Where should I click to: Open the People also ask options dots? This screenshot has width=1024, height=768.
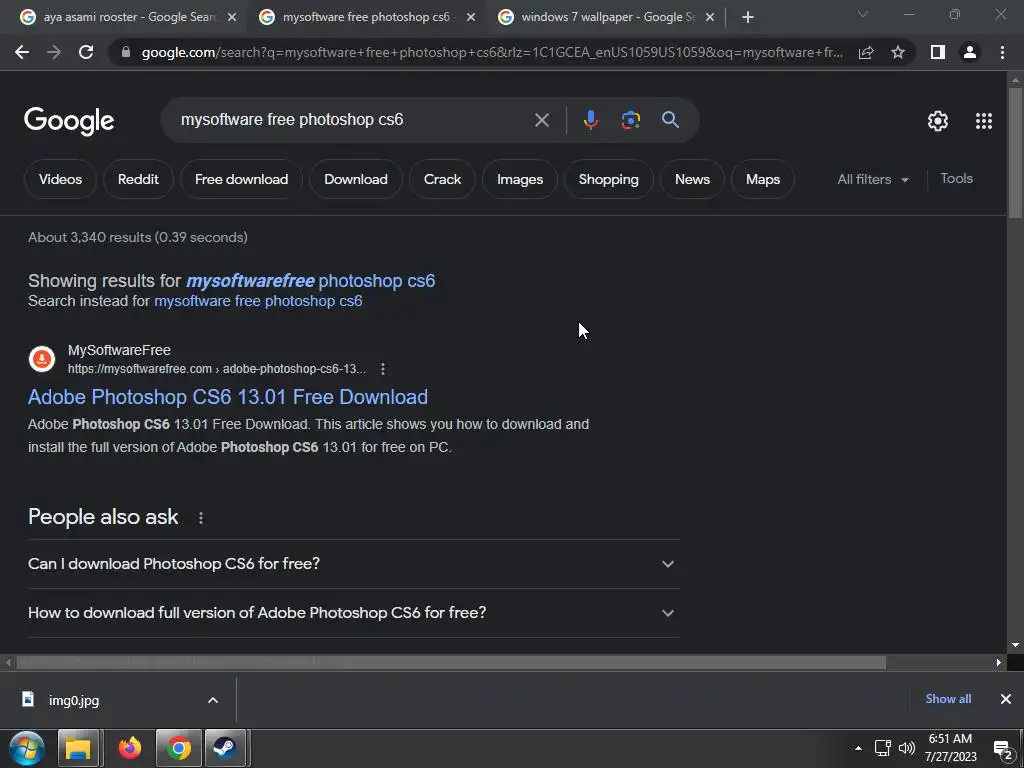tap(200, 518)
